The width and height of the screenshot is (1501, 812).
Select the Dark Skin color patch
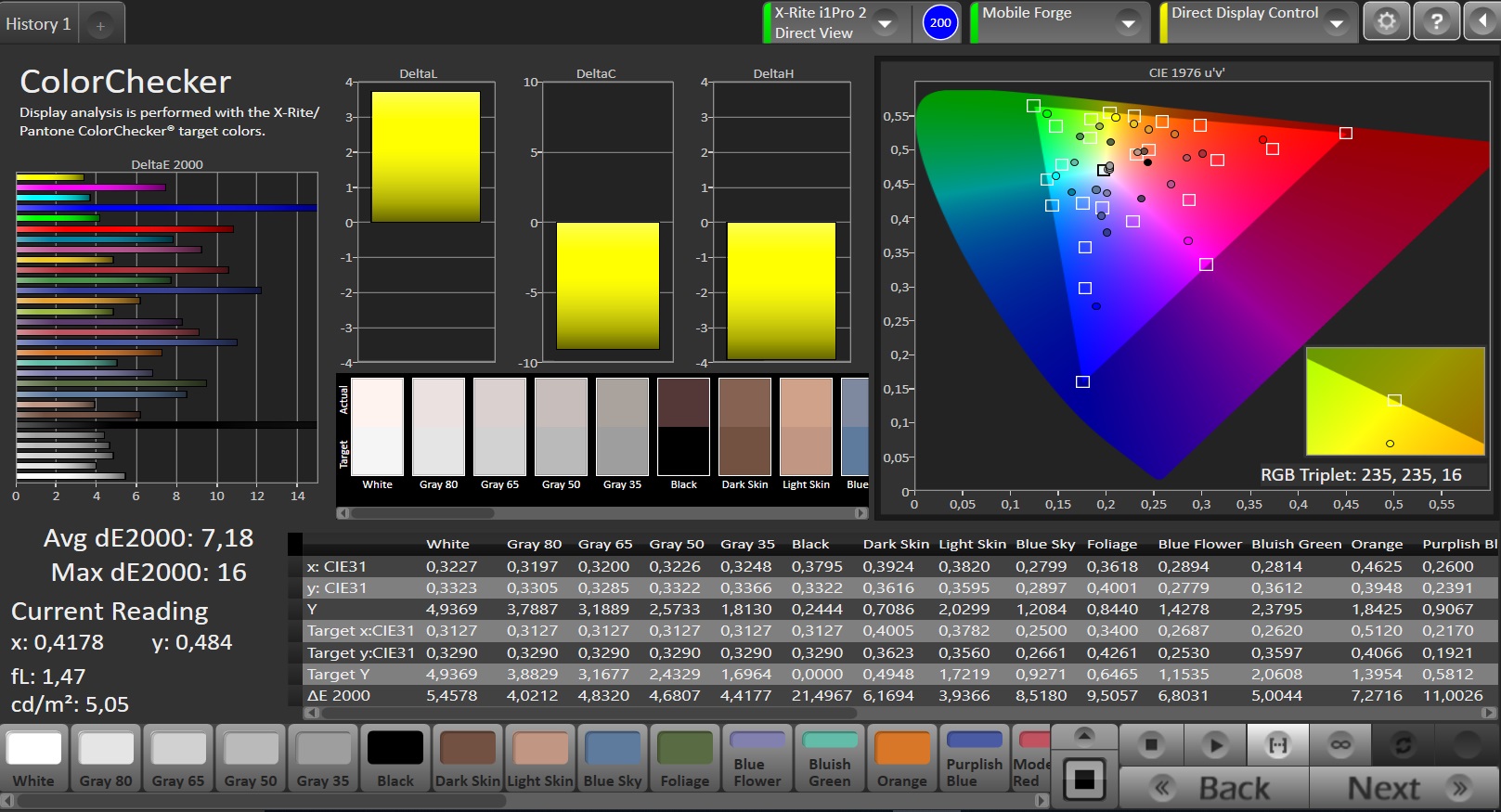click(468, 758)
